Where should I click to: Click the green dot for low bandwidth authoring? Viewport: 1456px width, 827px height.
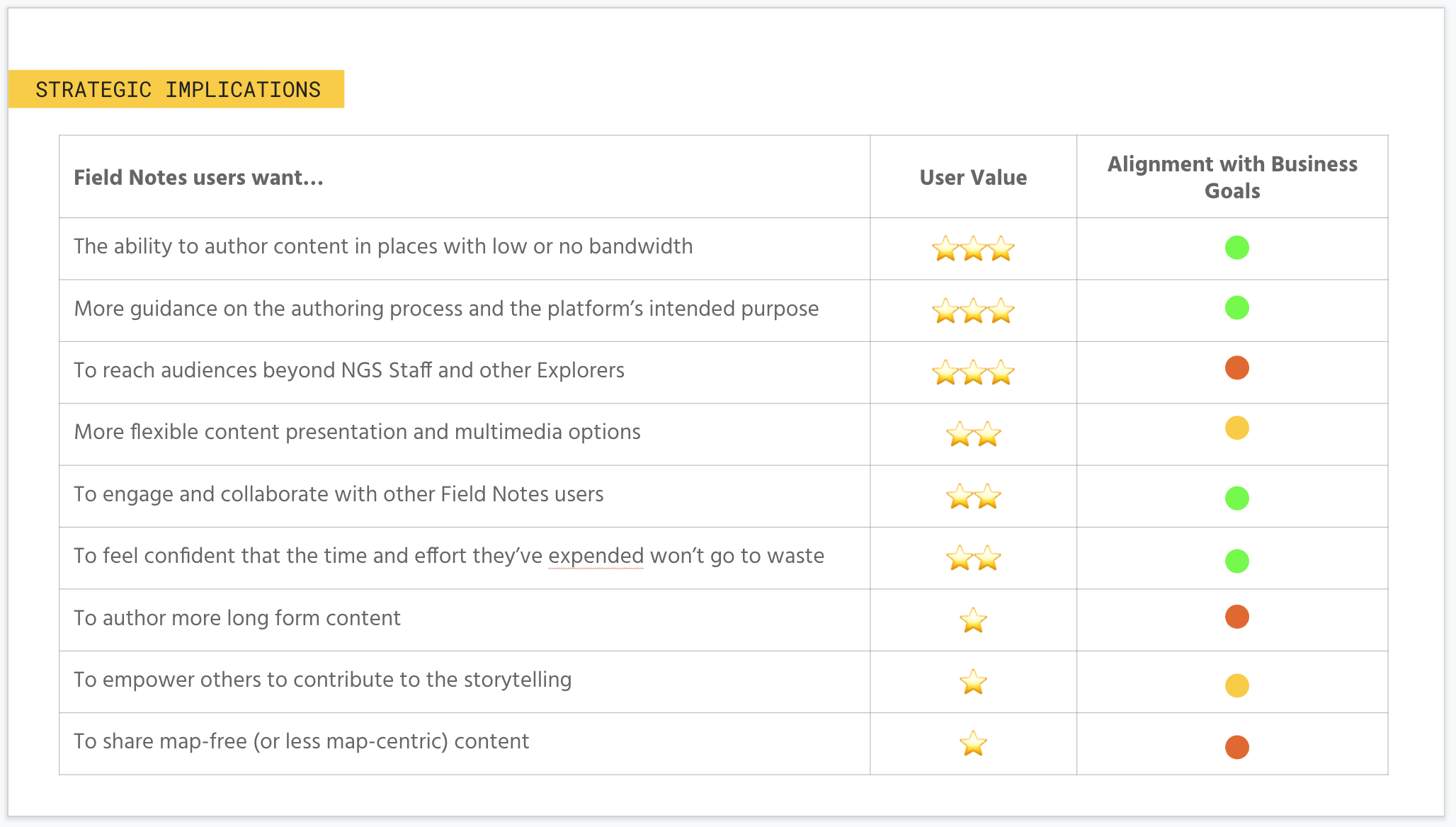coord(1236,247)
